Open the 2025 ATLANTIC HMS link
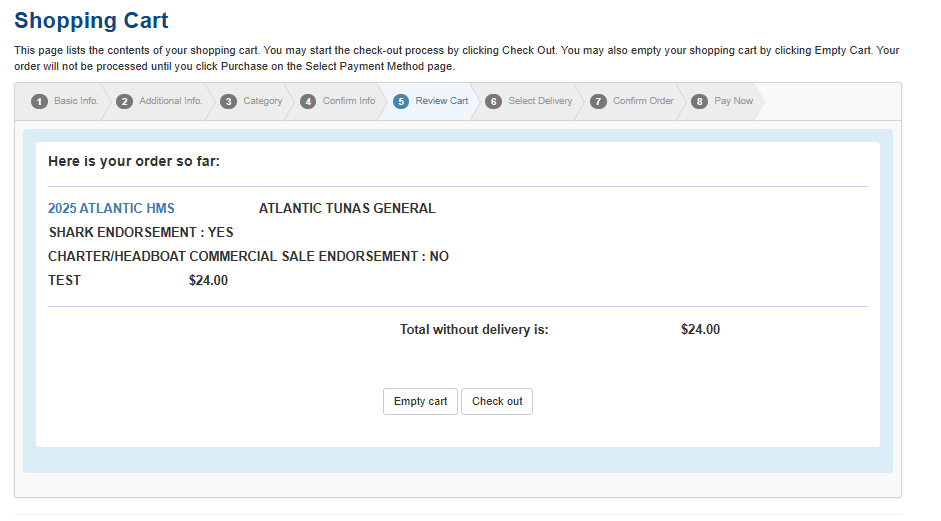The width and height of the screenshot is (941, 521). pos(111,209)
